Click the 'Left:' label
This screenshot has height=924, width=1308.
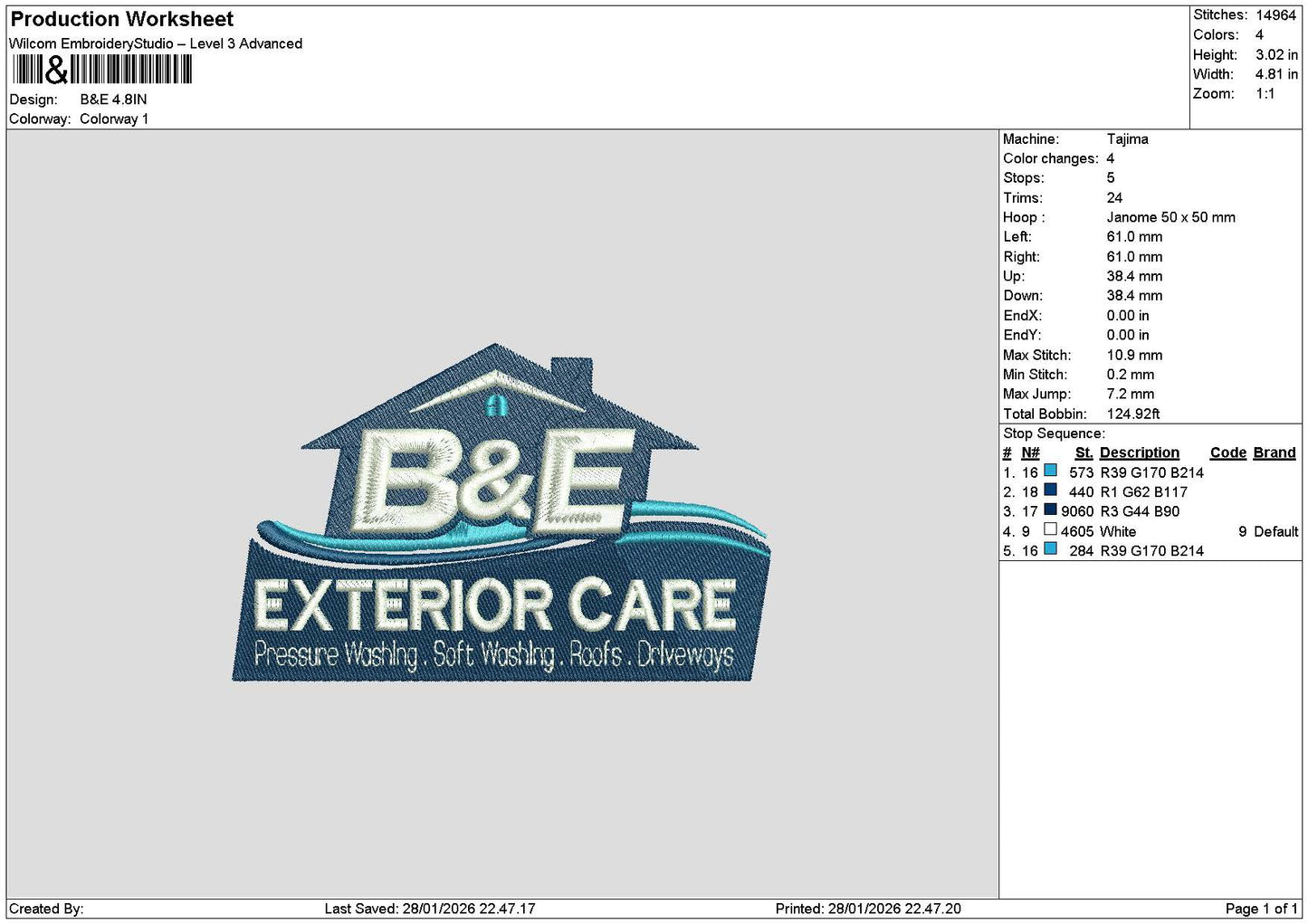(1017, 236)
